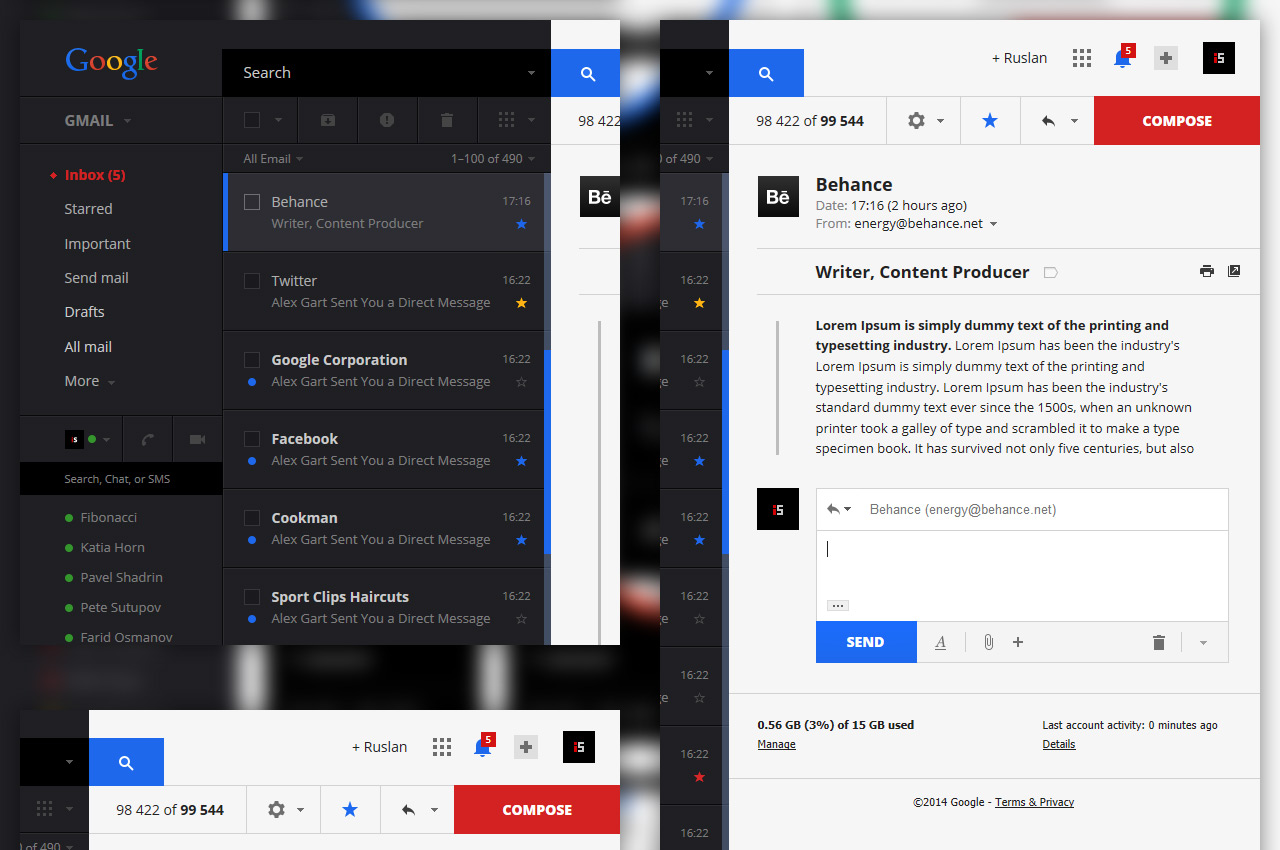Click the Search, Chat, or SMS field
1280x850 pixels.
(x=120, y=479)
